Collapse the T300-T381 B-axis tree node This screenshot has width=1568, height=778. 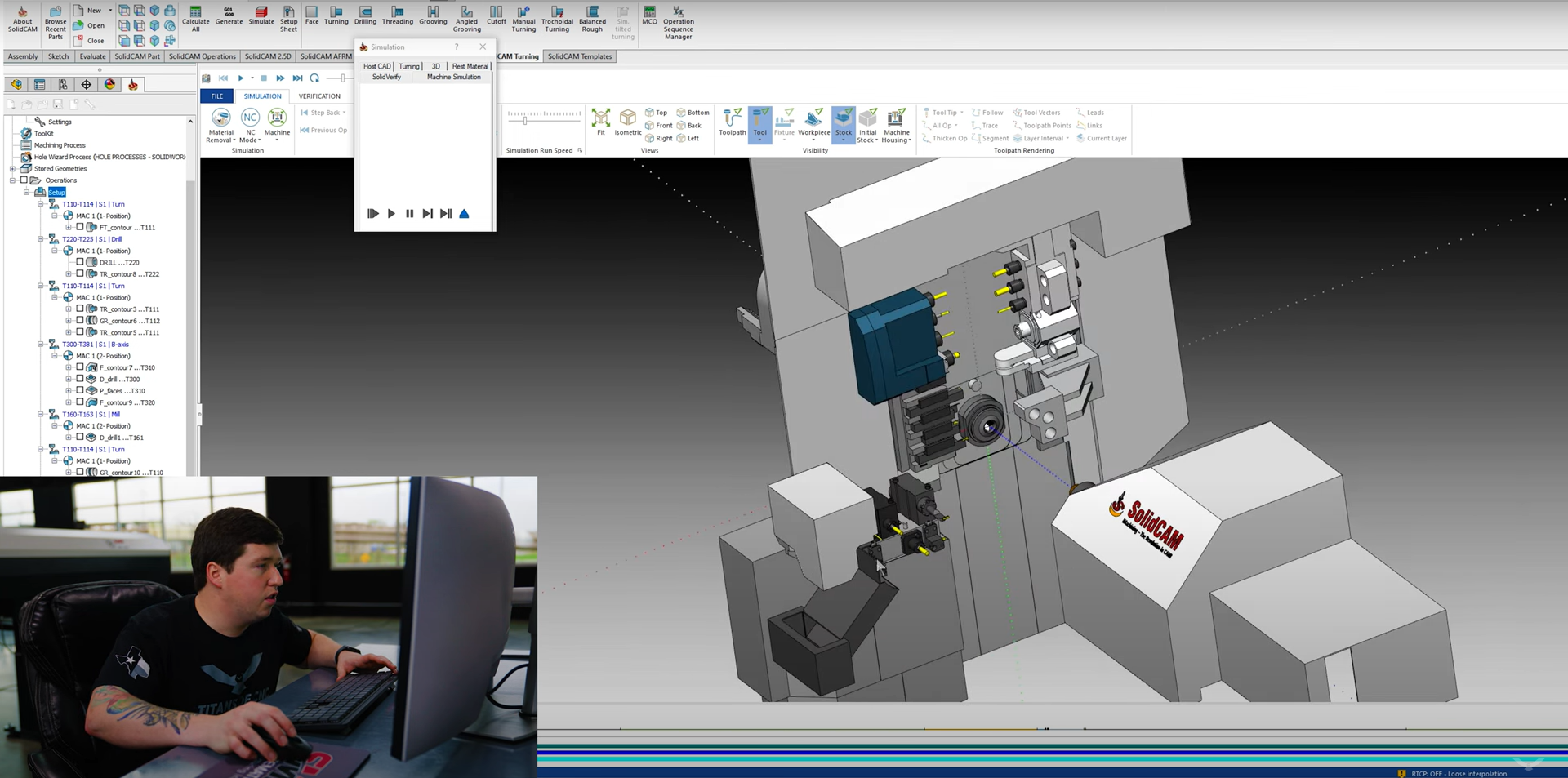(40, 345)
